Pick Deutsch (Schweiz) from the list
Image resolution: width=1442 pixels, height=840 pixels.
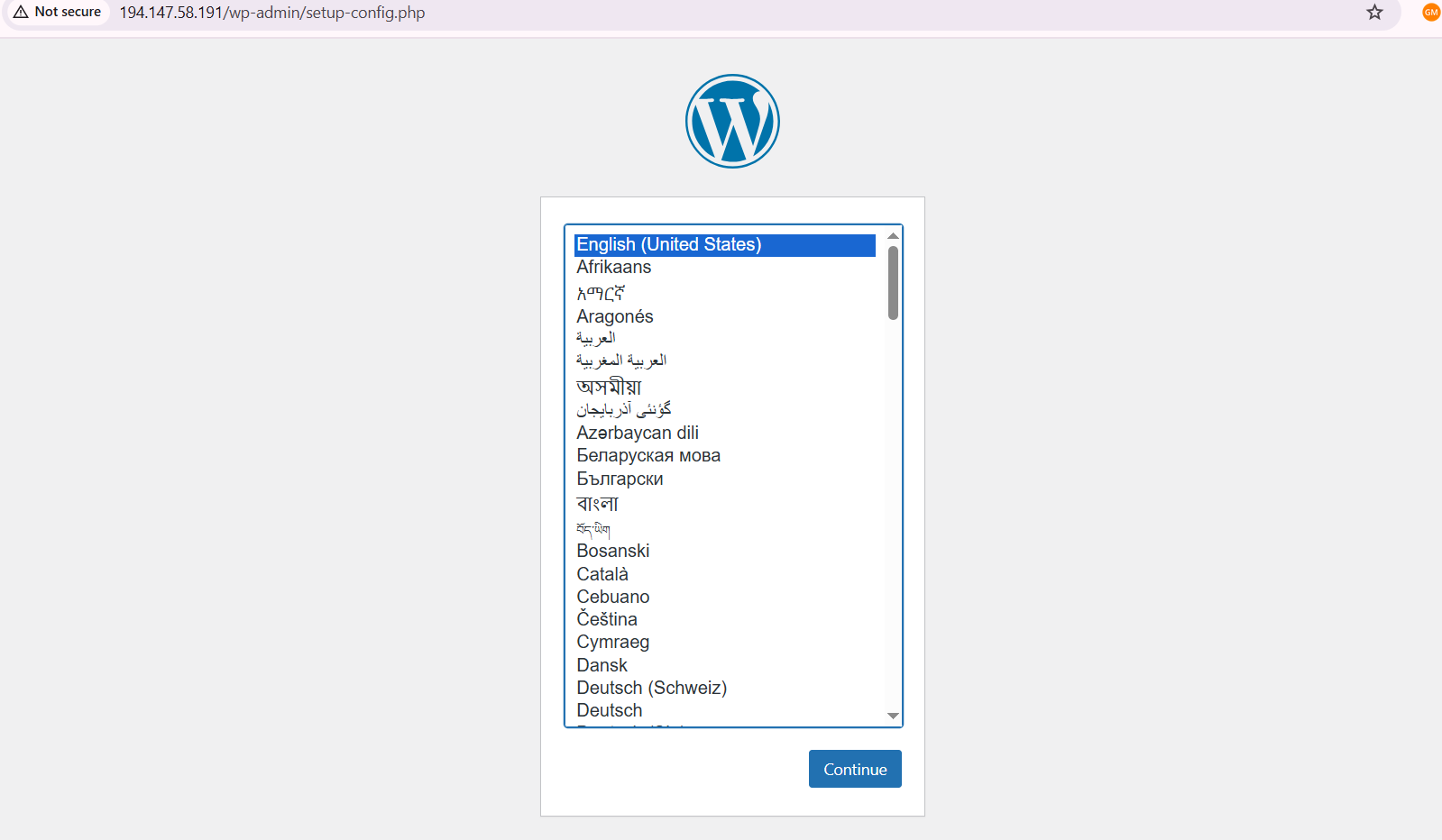coord(725,689)
